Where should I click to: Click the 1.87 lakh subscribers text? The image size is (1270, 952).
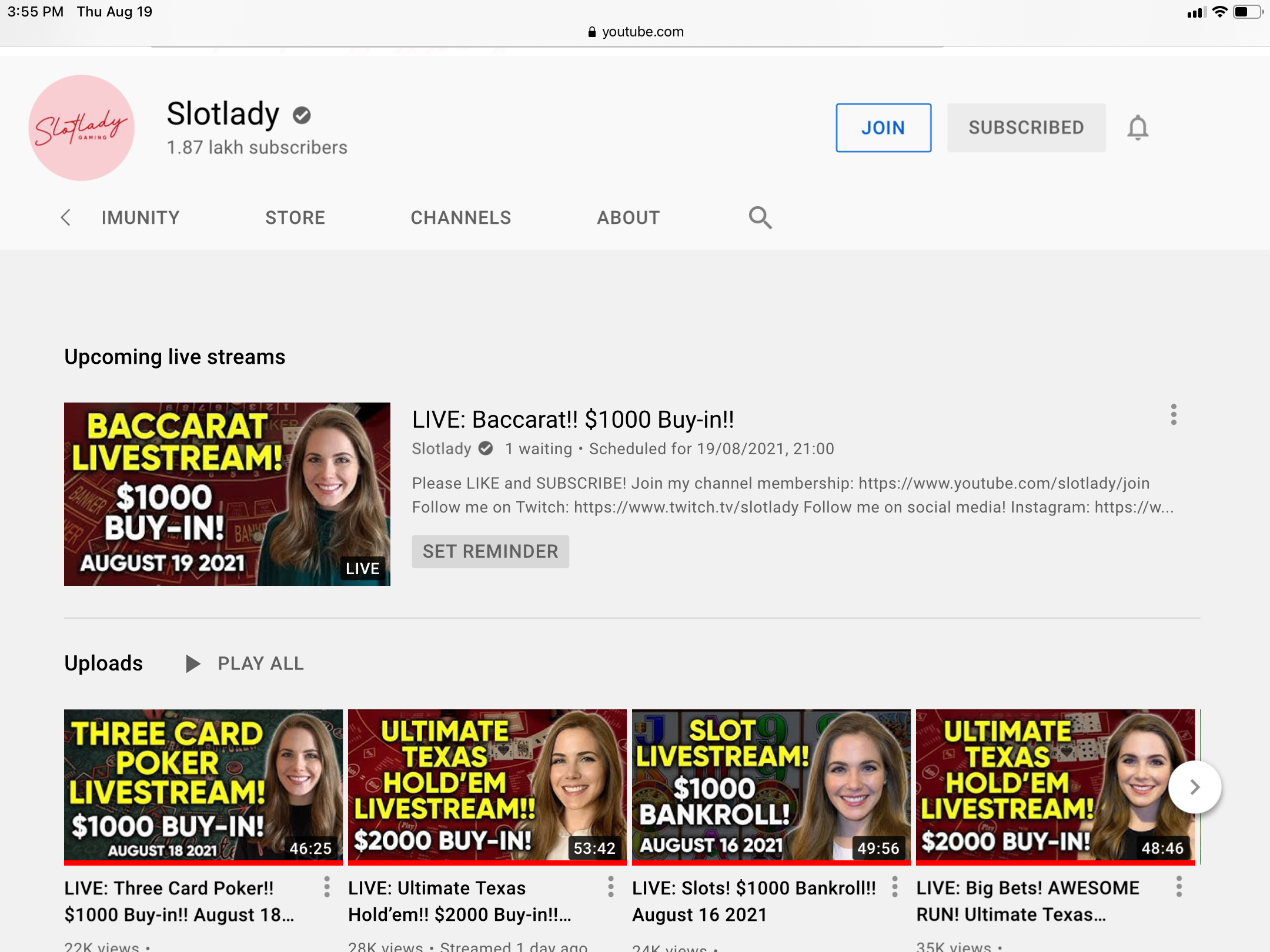click(x=257, y=148)
